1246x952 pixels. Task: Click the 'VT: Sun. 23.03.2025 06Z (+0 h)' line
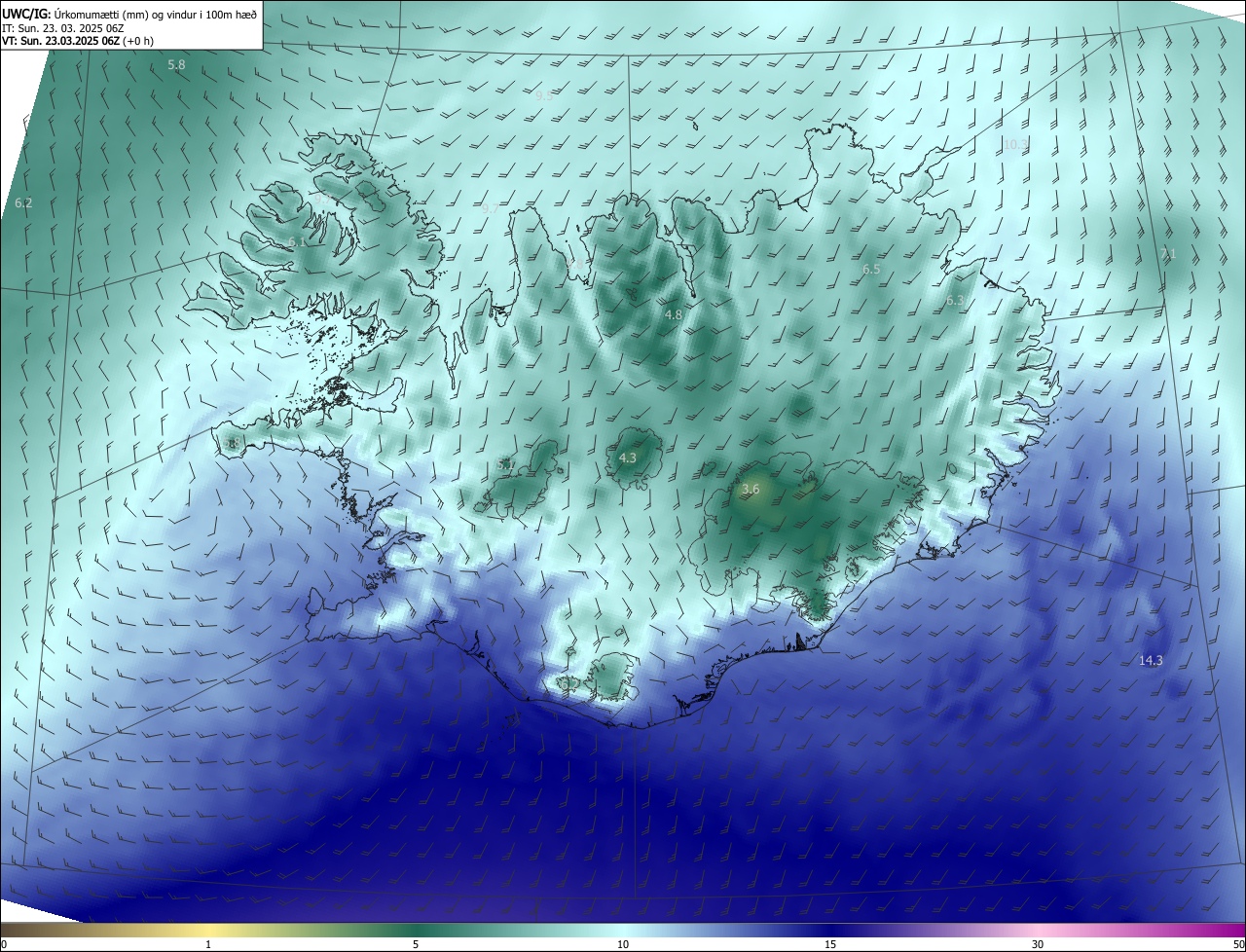(78, 41)
